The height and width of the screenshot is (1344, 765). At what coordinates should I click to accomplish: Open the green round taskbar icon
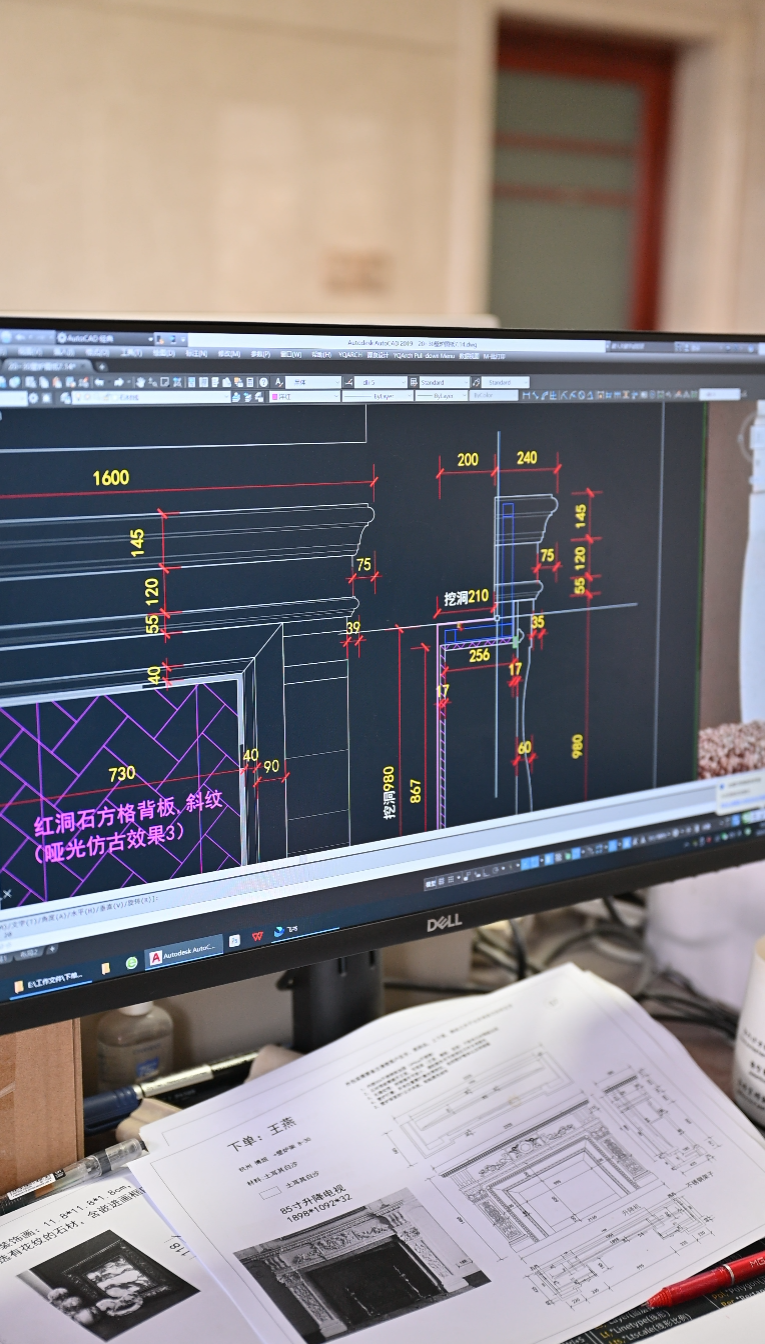pyautogui.click(x=131, y=962)
